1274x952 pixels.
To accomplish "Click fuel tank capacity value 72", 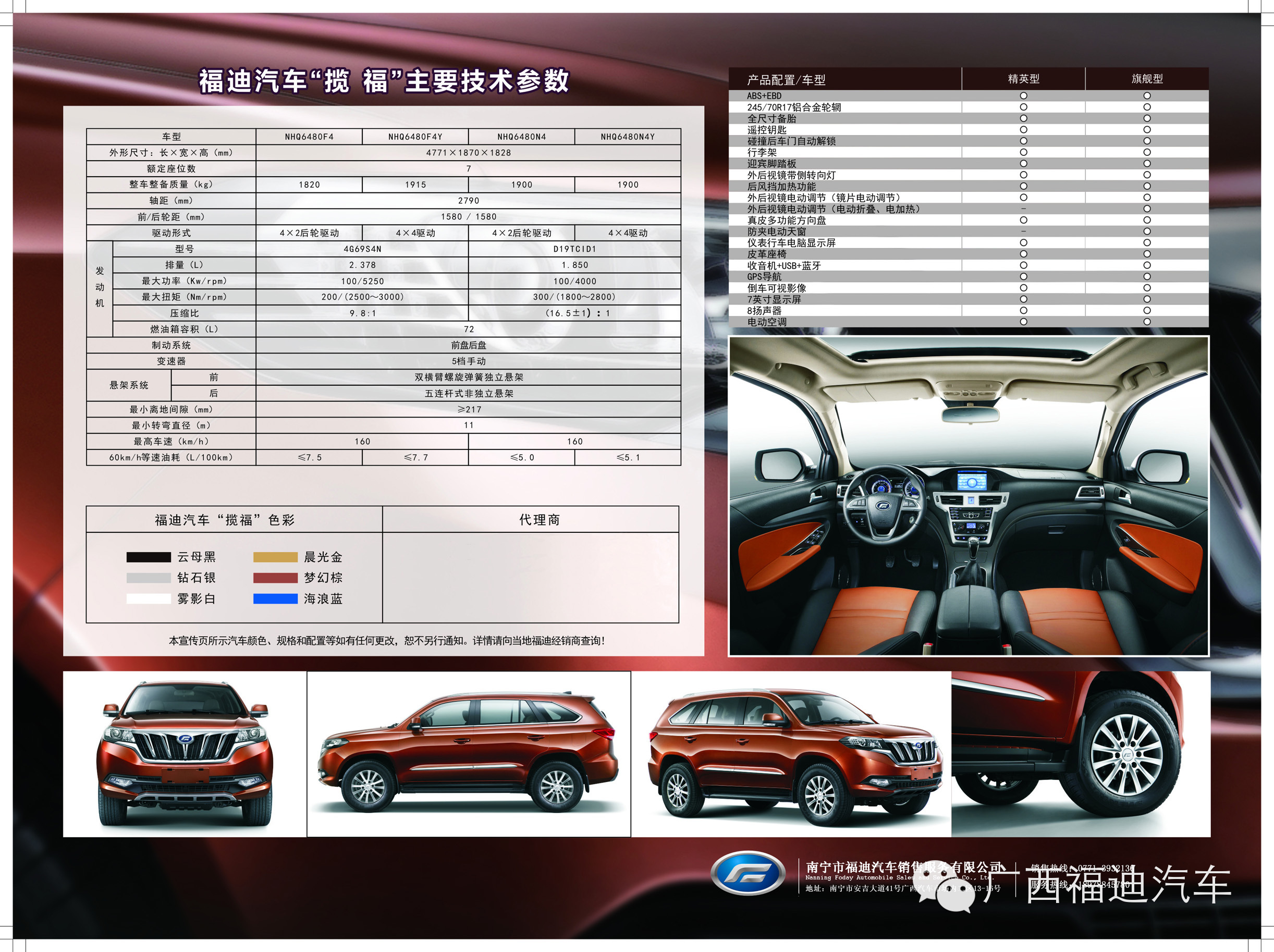I will (x=469, y=329).
